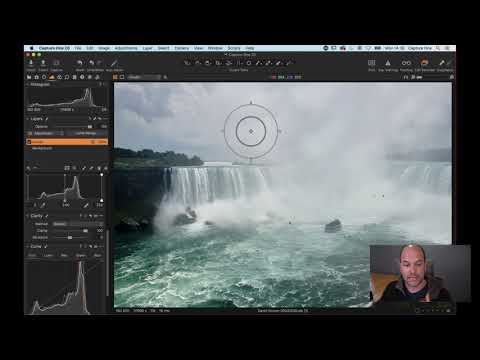Click the Capture toolbar icon

(x=56, y=63)
